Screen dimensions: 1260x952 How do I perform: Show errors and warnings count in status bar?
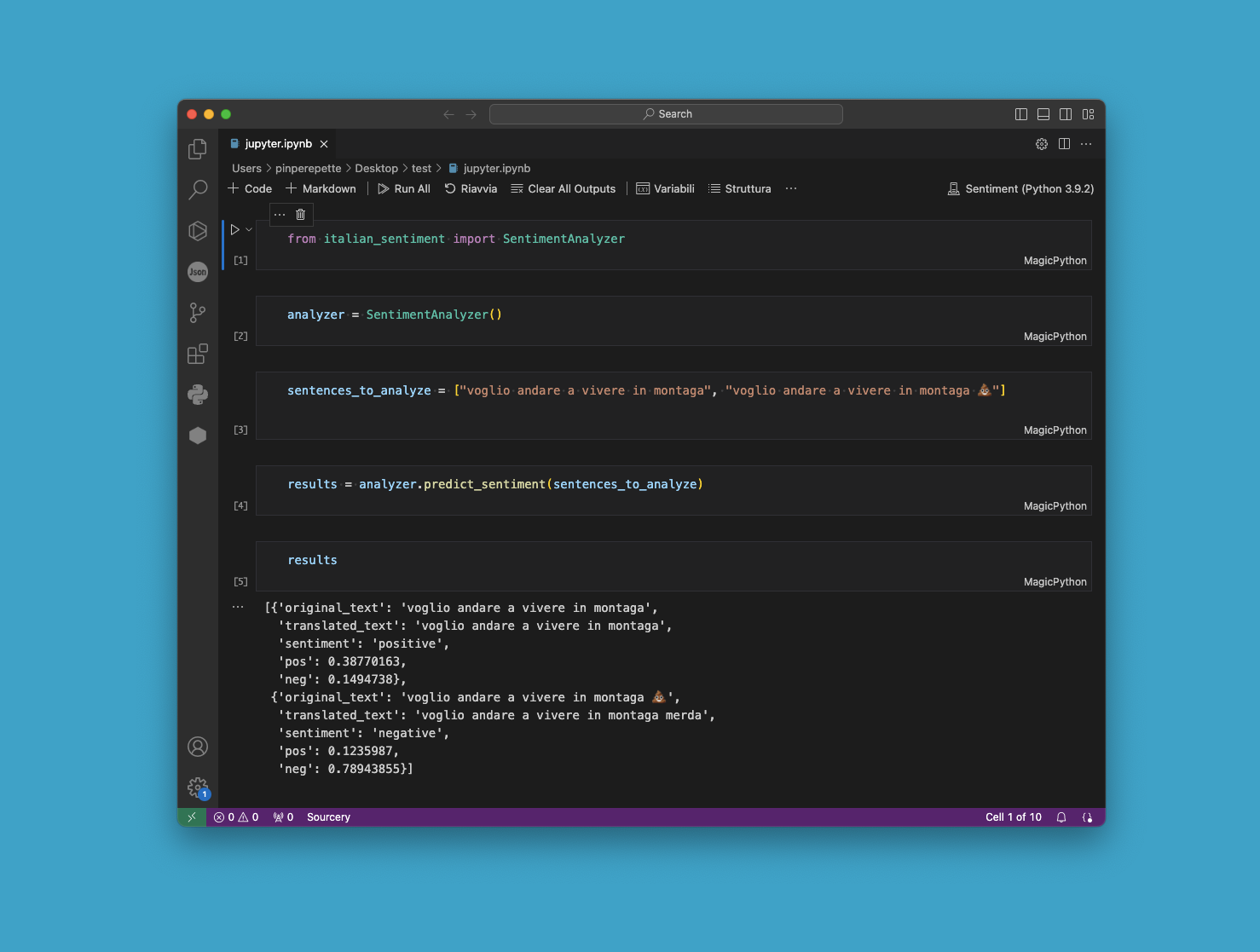(236, 817)
